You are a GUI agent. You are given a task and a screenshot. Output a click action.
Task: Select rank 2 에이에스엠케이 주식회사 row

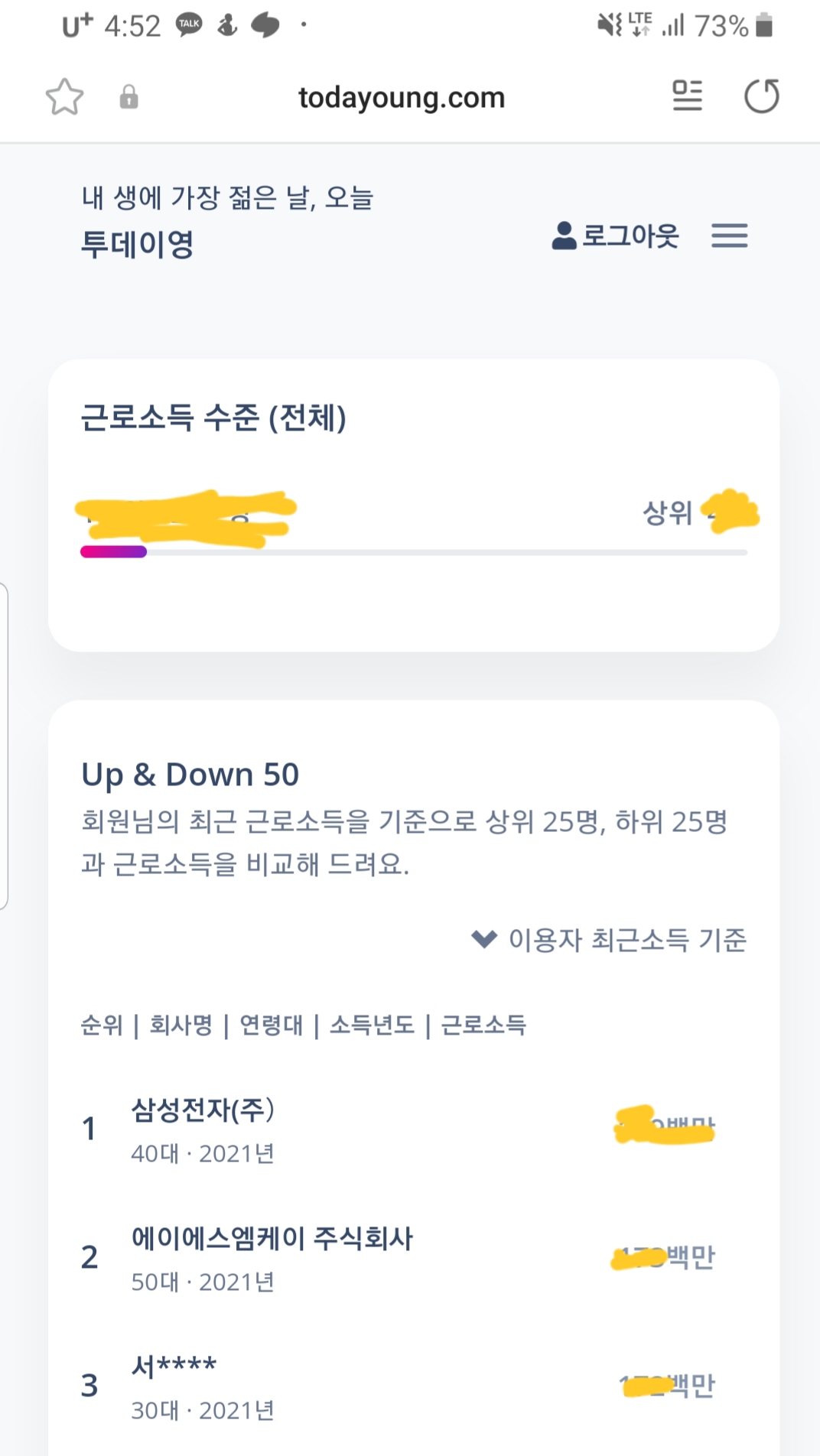point(414,1257)
